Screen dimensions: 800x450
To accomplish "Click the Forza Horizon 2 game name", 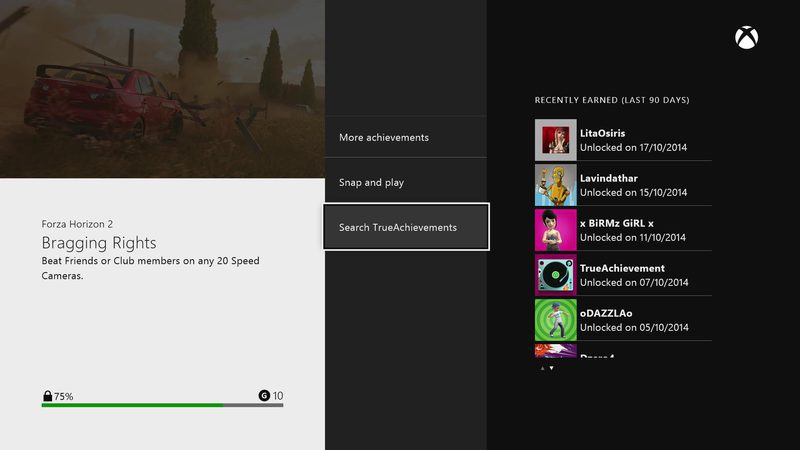I will point(77,224).
